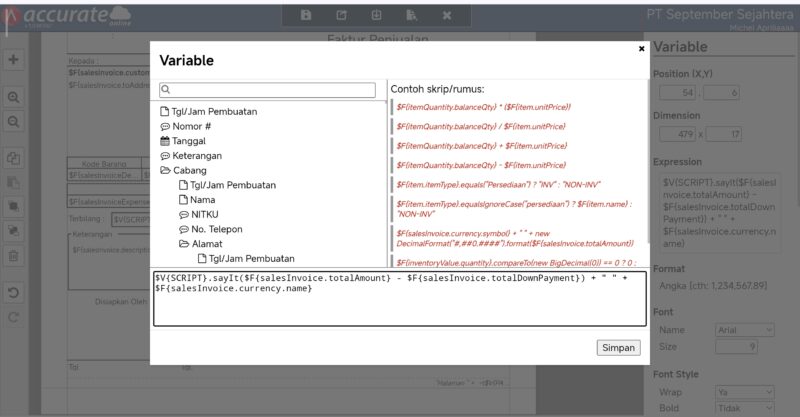Click the save disk icon in top toolbar
Image resolution: width=800 pixels, height=417 pixels.
click(306, 15)
